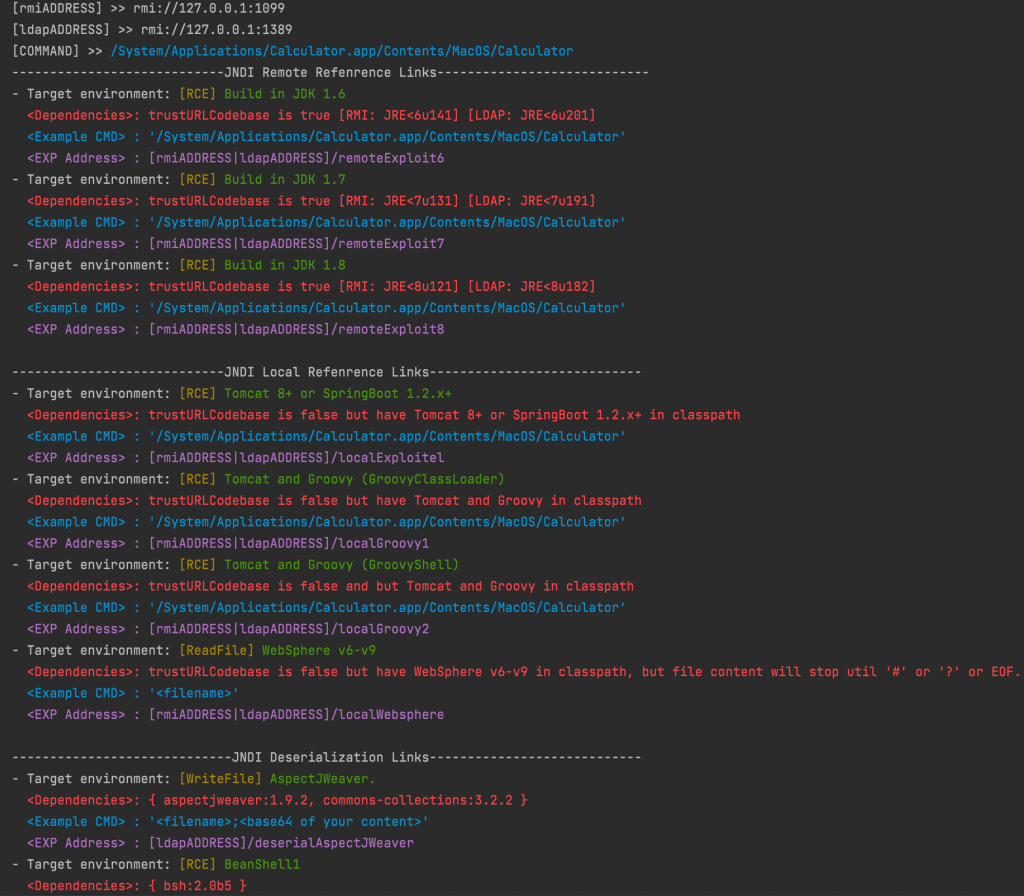Click the JNDI Local Refenrence Links header
The image size is (1024, 896).
tap(327, 372)
